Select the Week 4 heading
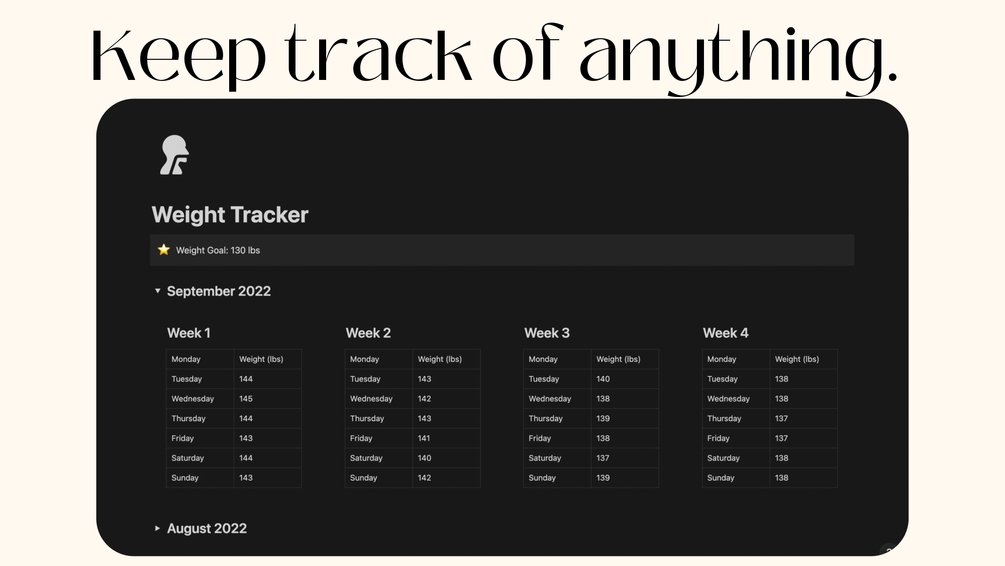Image resolution: width=1005 pixels, height=566 pixels. click(x=726, y=333)
